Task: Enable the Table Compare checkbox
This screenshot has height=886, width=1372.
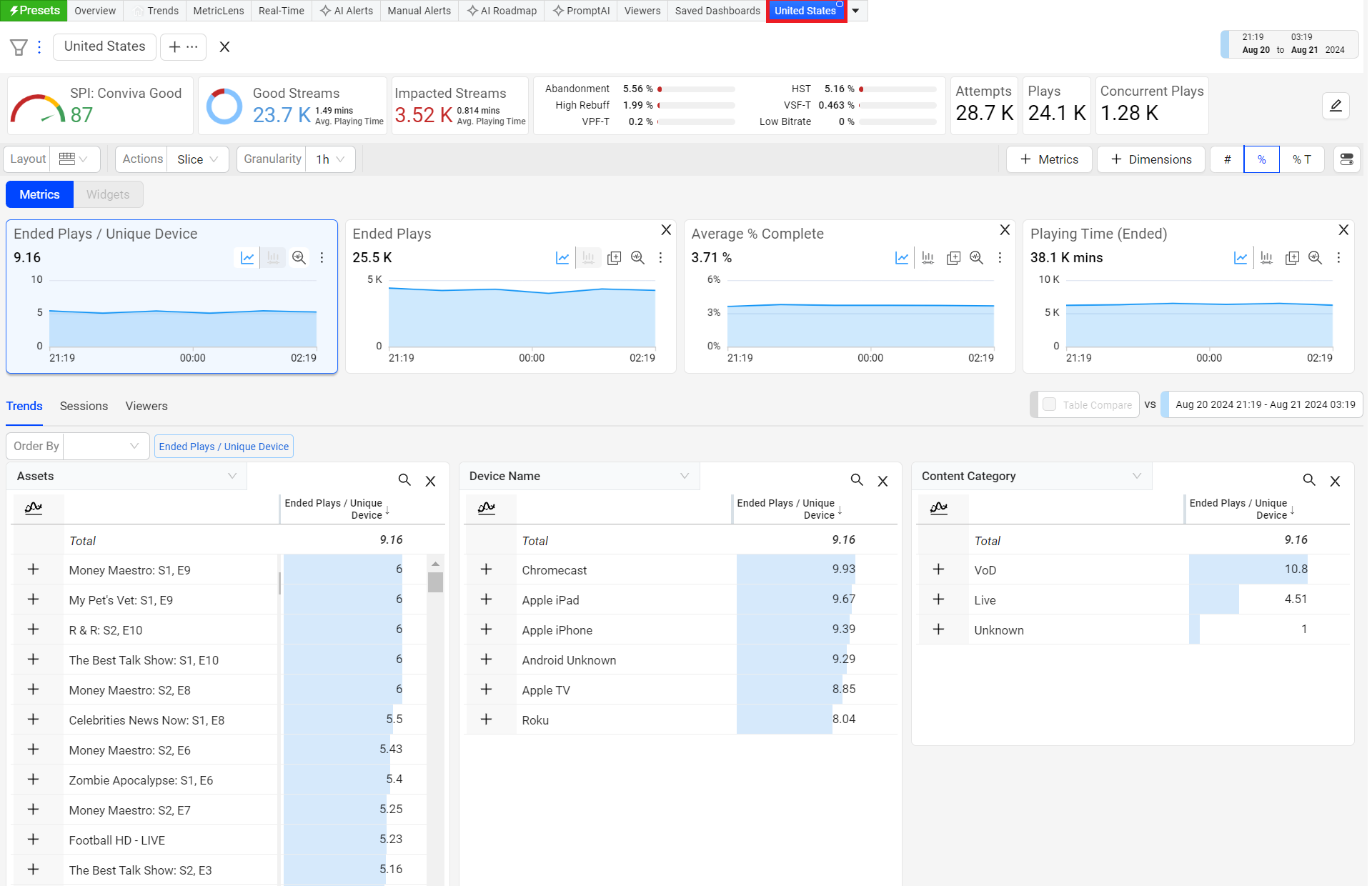Action: (x=1049, y=404)
